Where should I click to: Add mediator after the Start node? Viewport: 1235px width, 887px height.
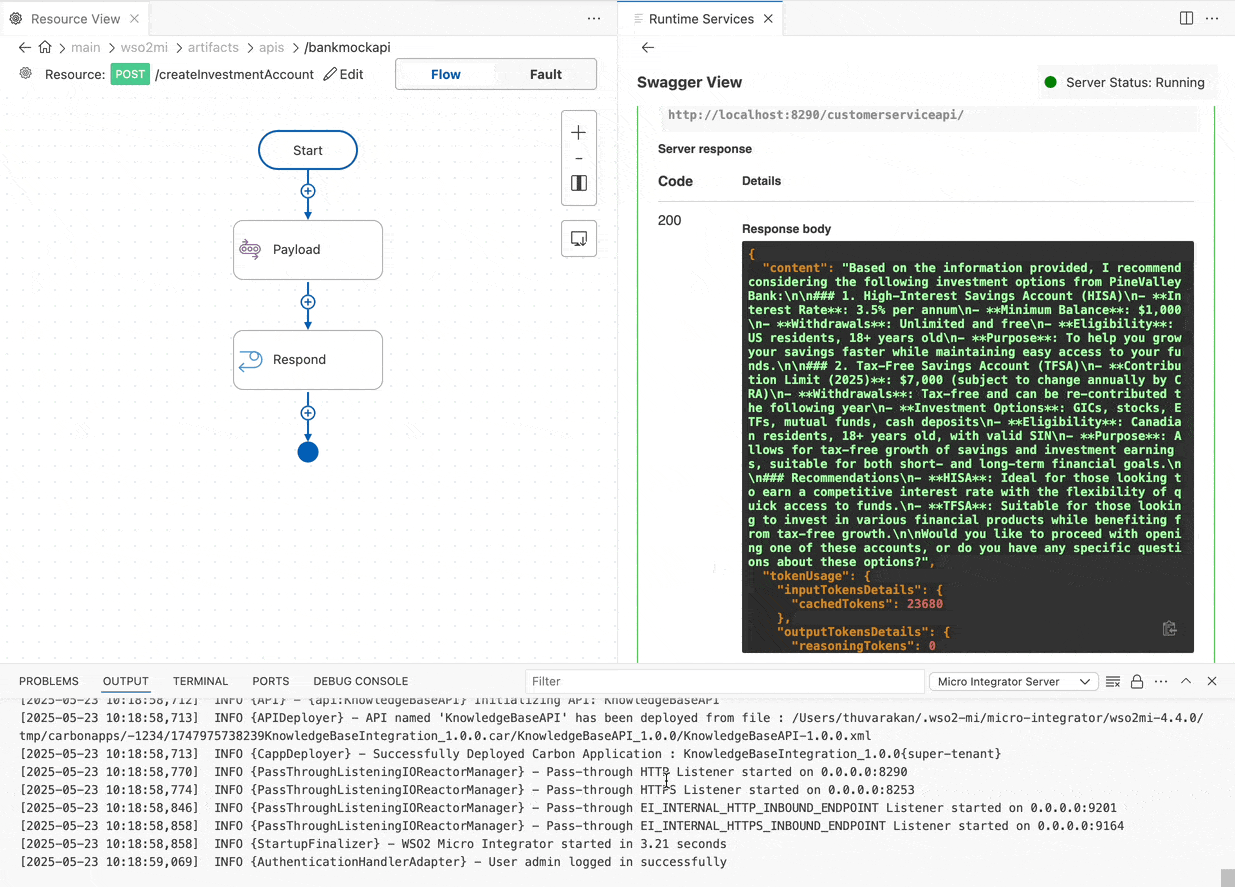tap(308, 191)
